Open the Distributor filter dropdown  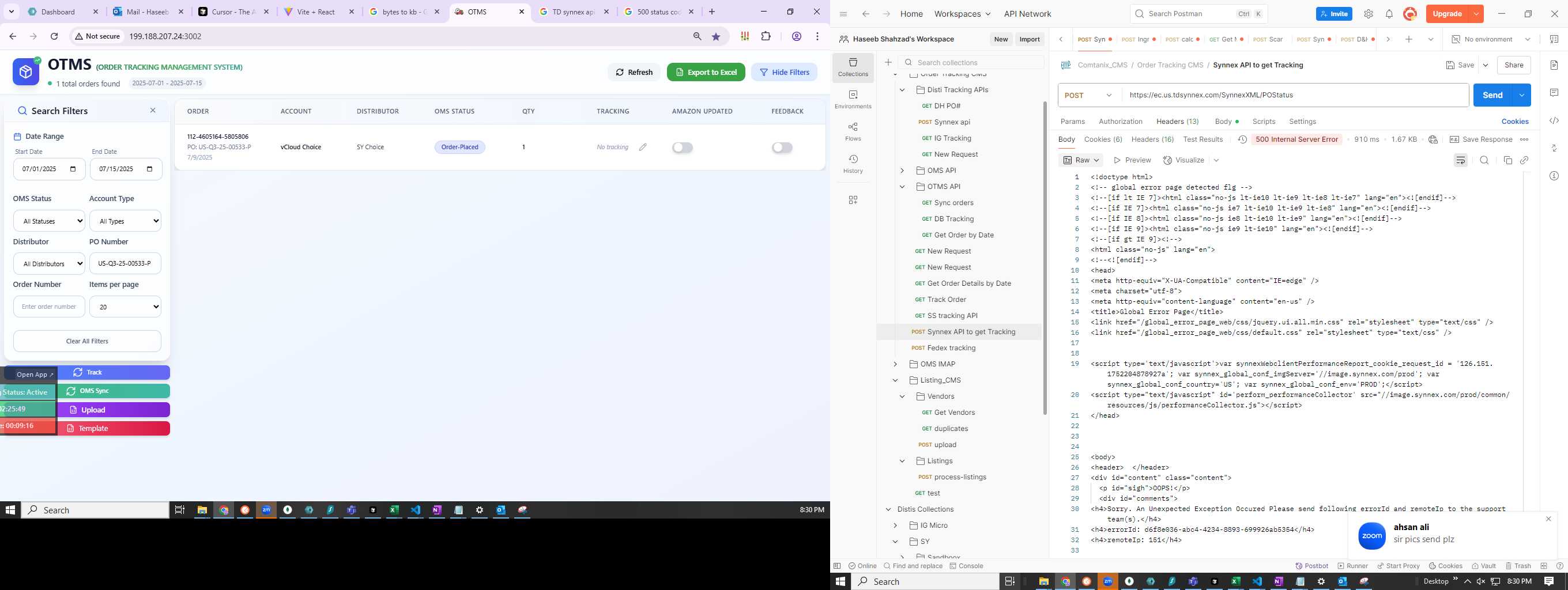pos(48,263)
